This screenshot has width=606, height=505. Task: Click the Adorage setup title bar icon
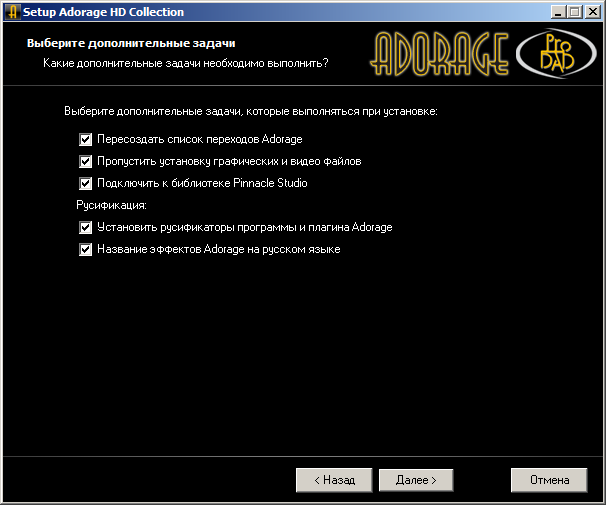[x=13, y=12]
